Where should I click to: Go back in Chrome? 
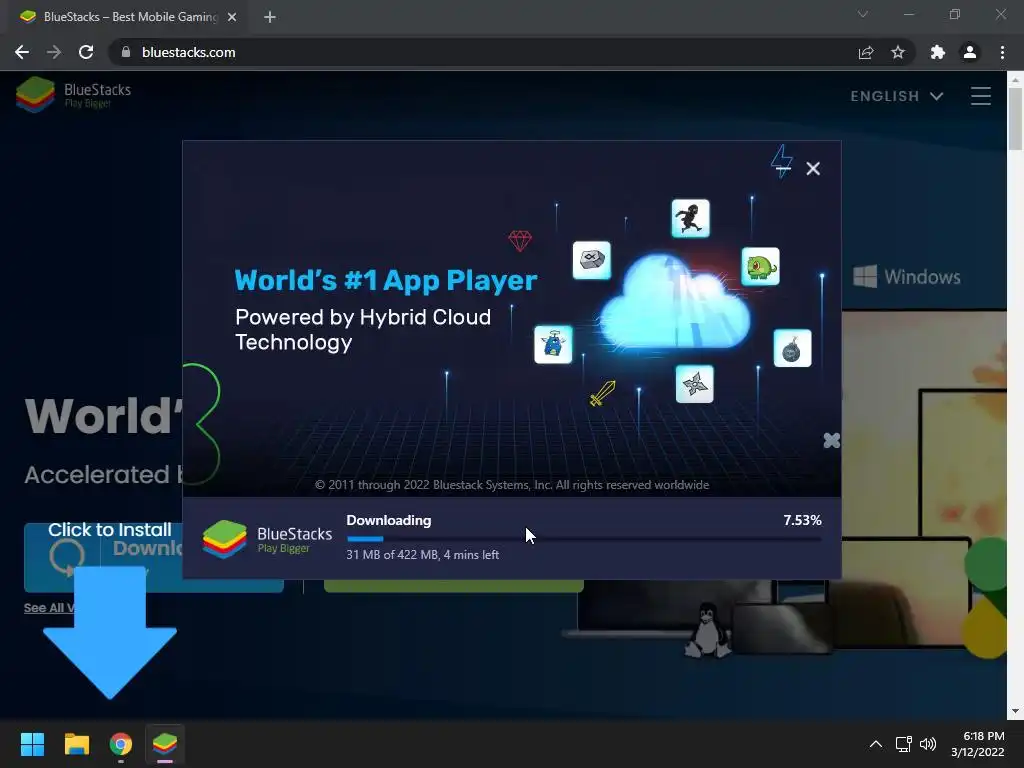22,52
